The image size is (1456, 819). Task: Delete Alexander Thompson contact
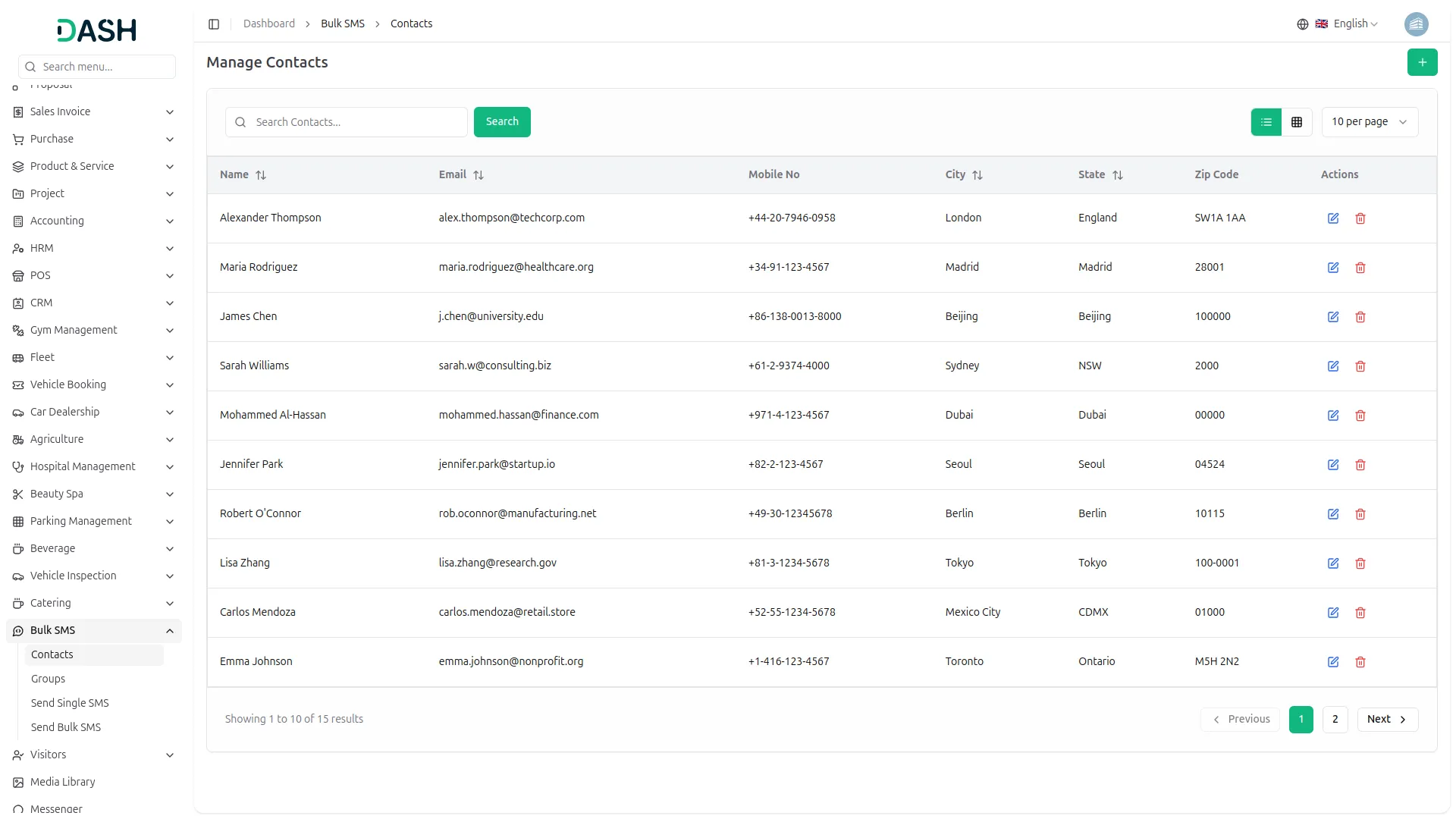tap(1360, 218)
